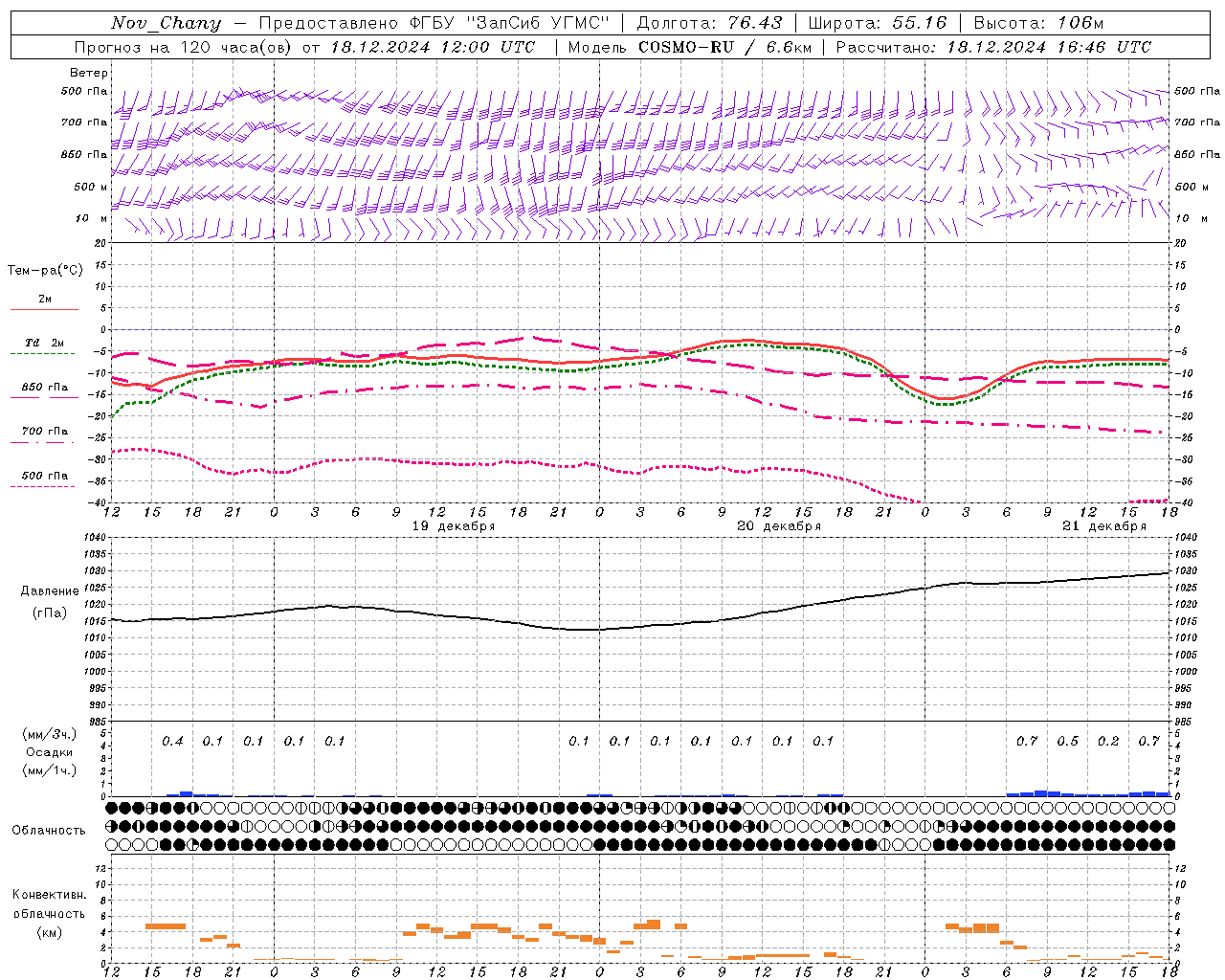Click the "Td 2м" dew point legend entry

[x=45, y=343]
